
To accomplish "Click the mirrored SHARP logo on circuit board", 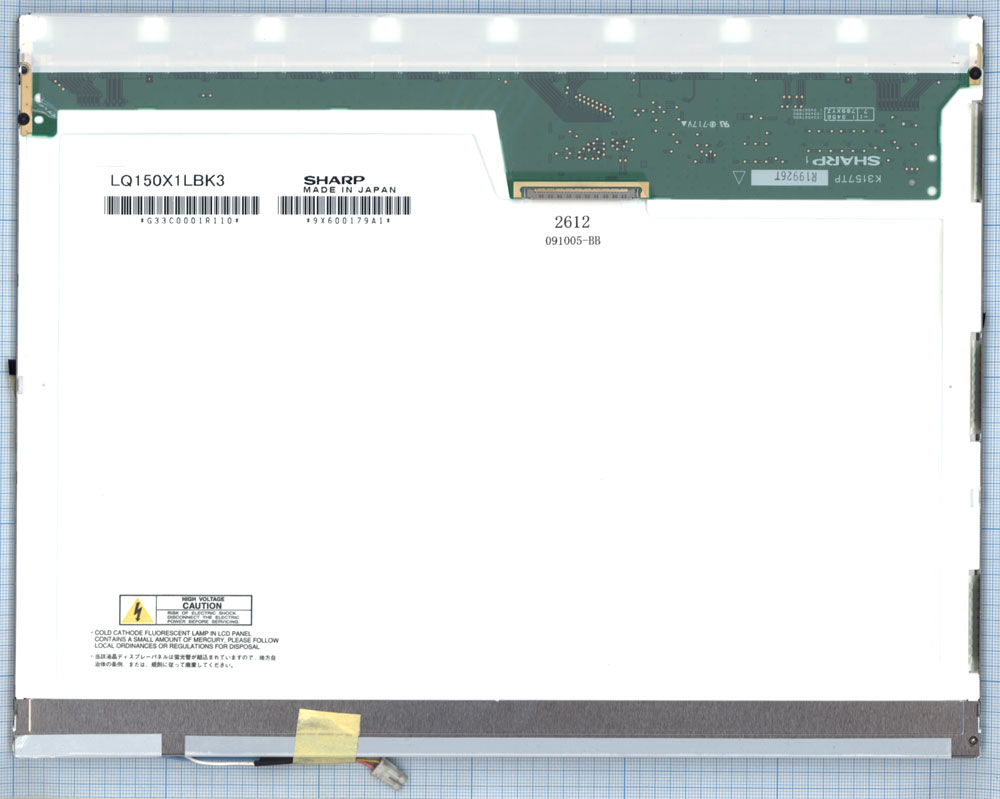I will point(845,159).
